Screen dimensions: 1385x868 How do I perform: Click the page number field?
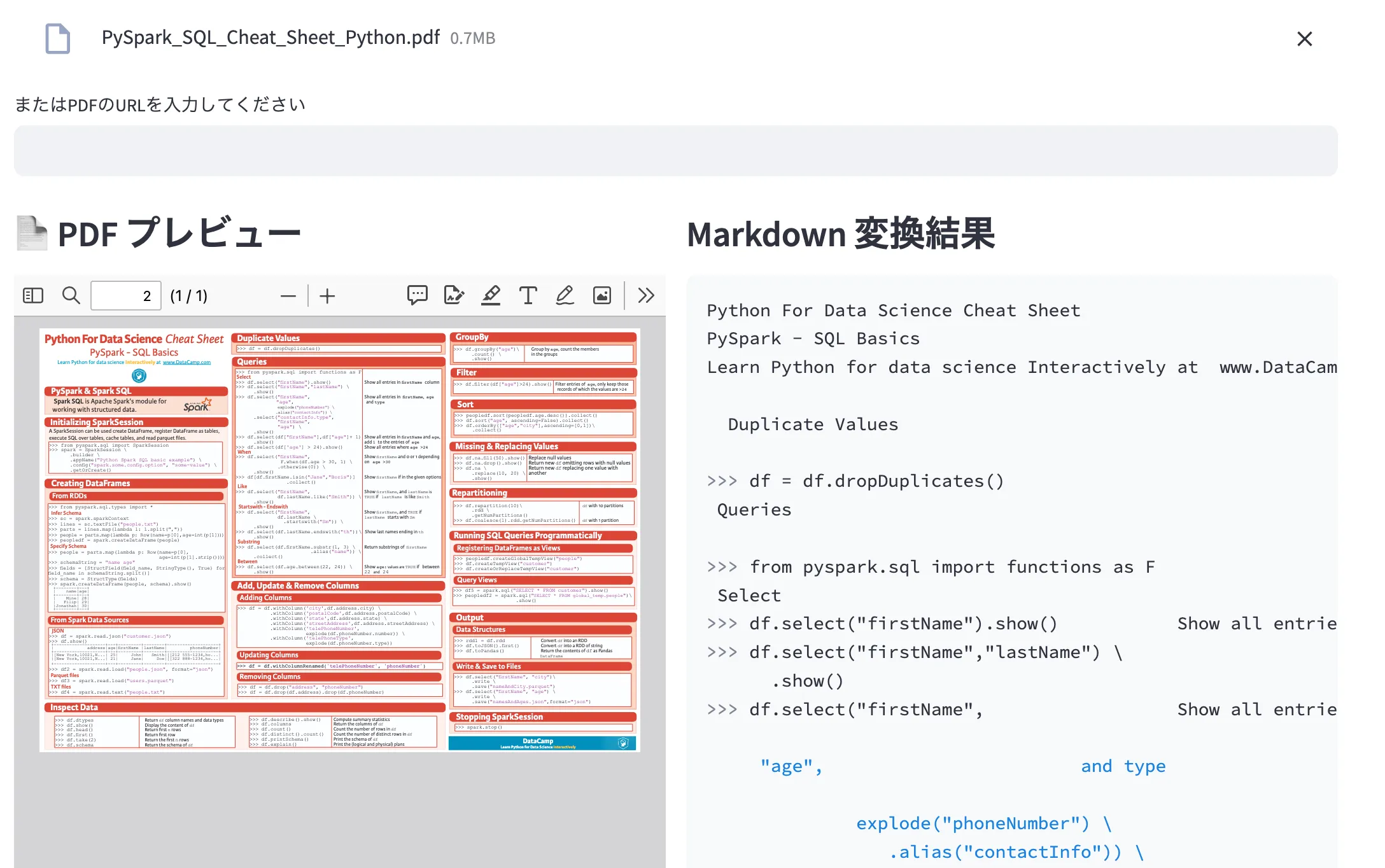coord(126,296)
